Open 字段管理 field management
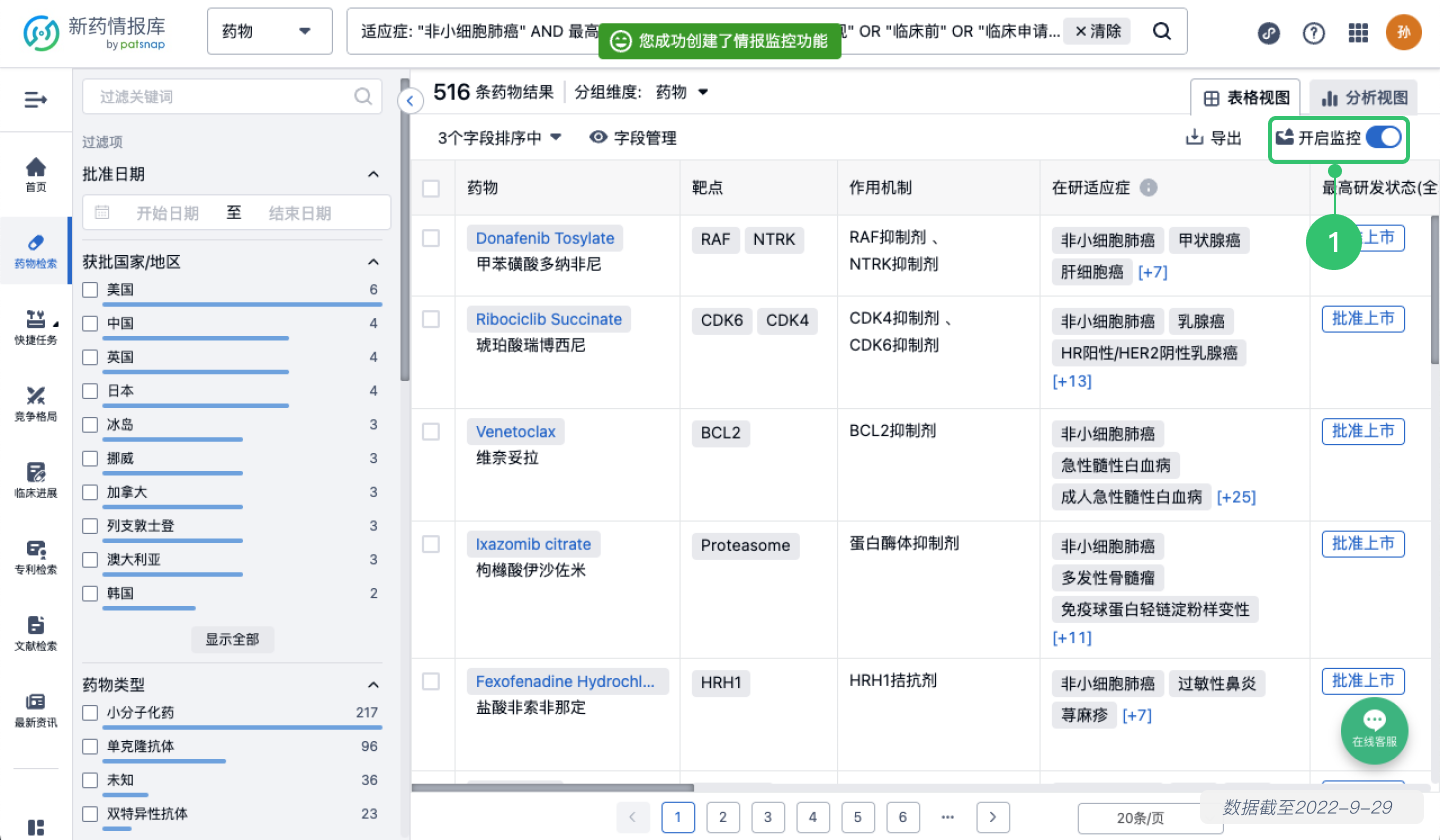This screenshot has height=840, width=1440. [633, 138]
